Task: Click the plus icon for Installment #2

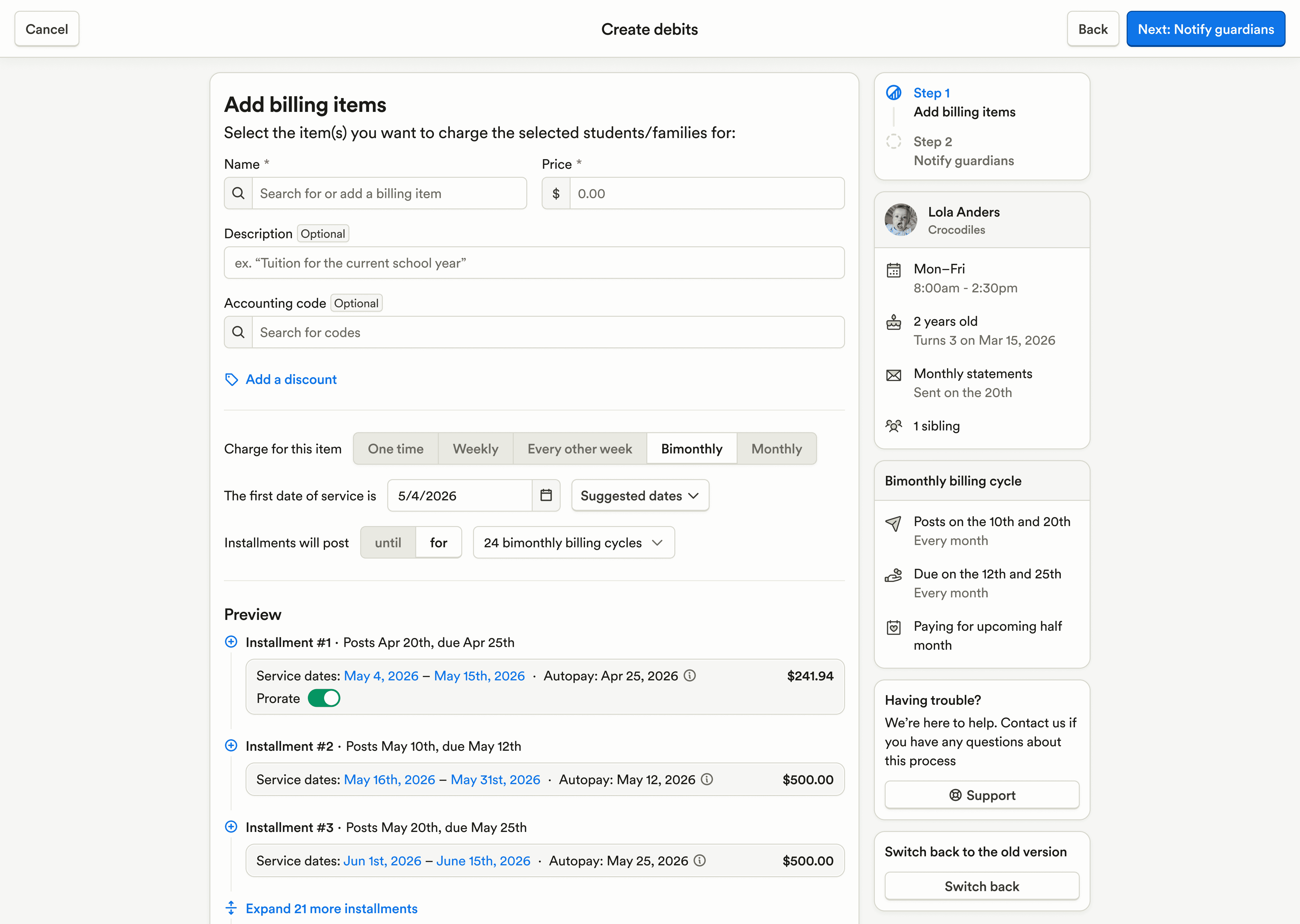Action: point(231,745)
